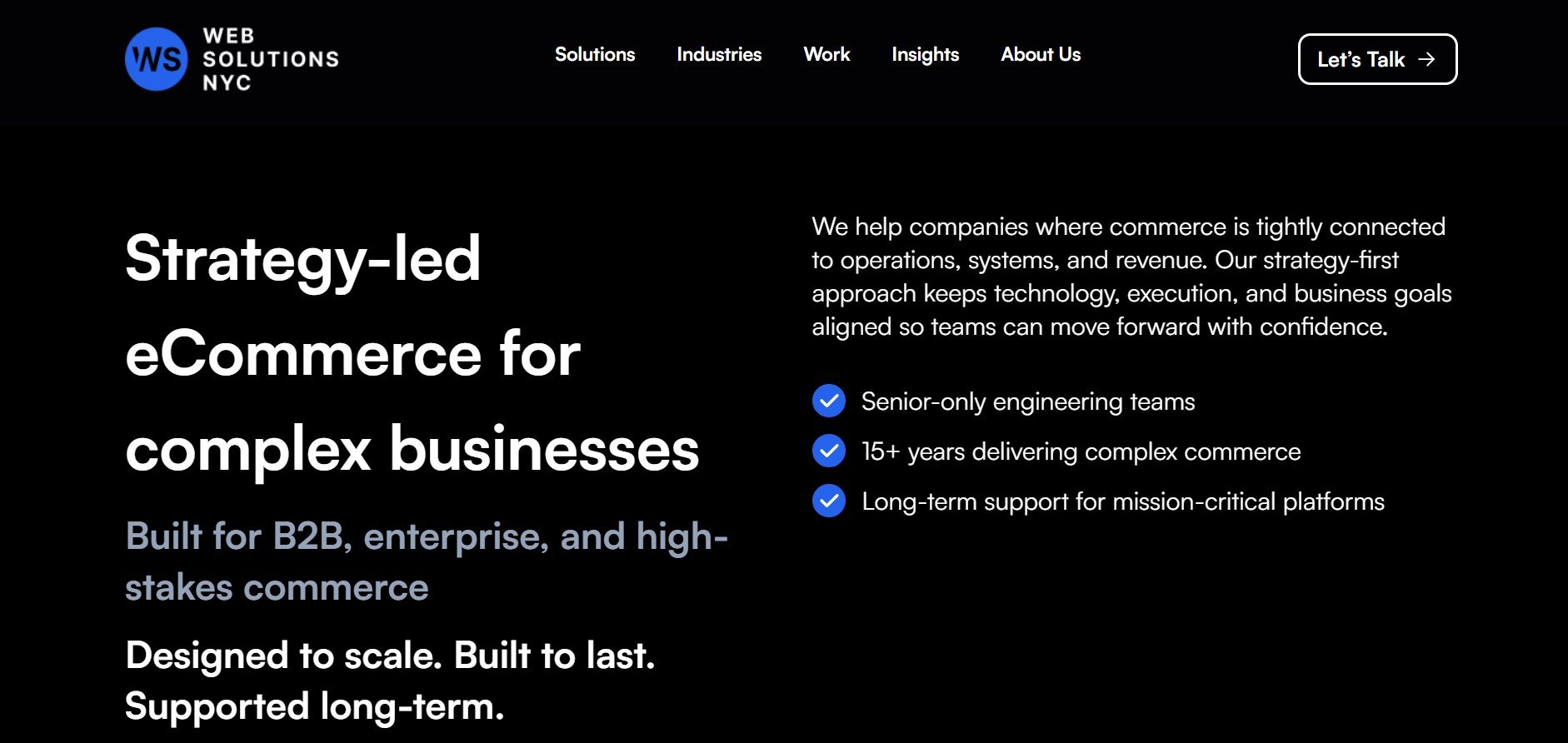Screen dimensions: 1568x743
Task: Click the checkmark beside Senior-only engineering teams
Action: 828,401
